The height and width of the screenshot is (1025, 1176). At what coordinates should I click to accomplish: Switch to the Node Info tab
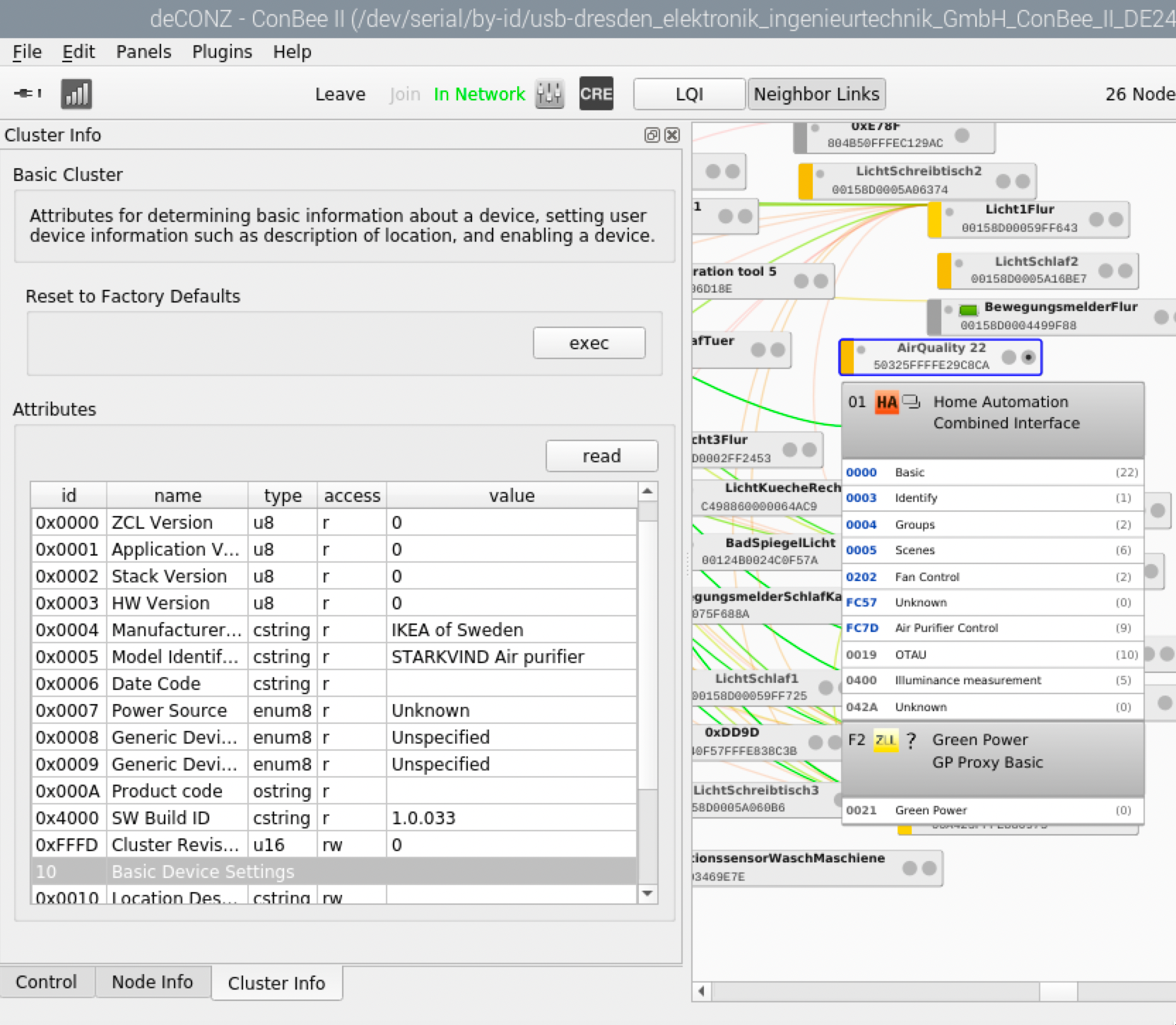(x=152, y=982)
